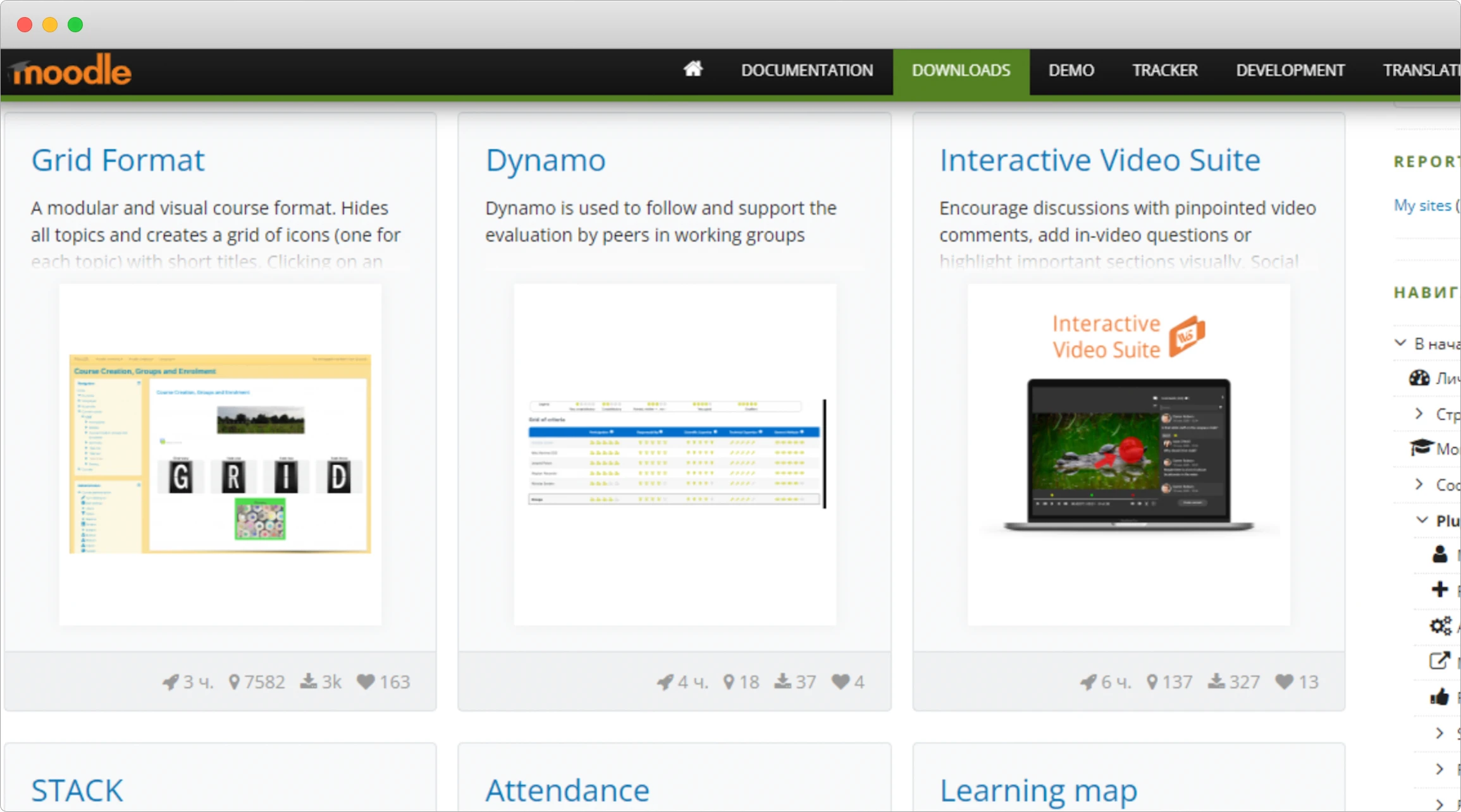Image resolution: width=1461 pixels, height=812 pixels.
Task: Click the Moodle logo
Action: [70, 70]
